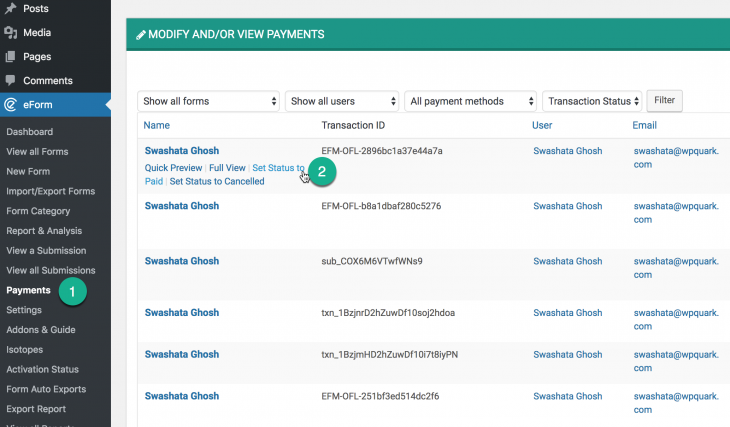This screenshot has width=730, height=427.
Task: Click the Full View link
Action: coord(227,168)
